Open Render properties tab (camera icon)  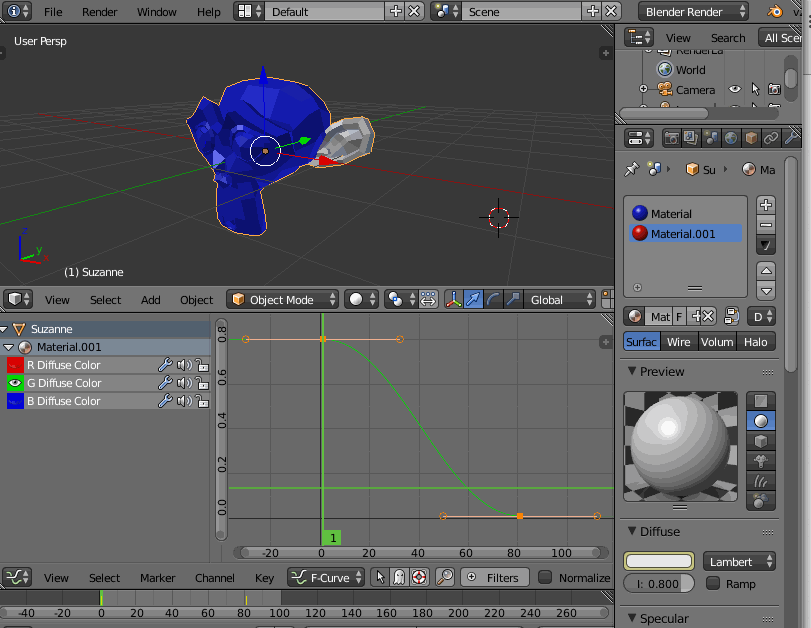pyautogui.click(x=671, y=138)
